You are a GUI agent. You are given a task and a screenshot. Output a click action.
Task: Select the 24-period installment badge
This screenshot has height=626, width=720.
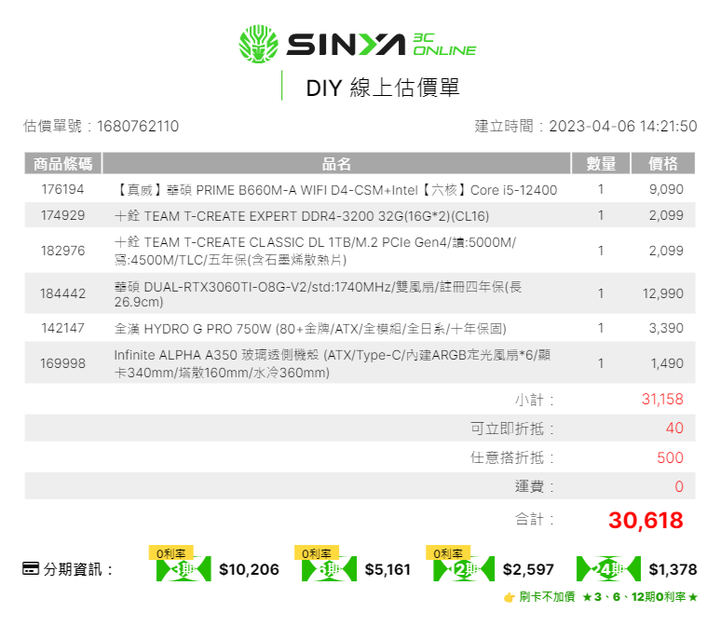point(608,569)
